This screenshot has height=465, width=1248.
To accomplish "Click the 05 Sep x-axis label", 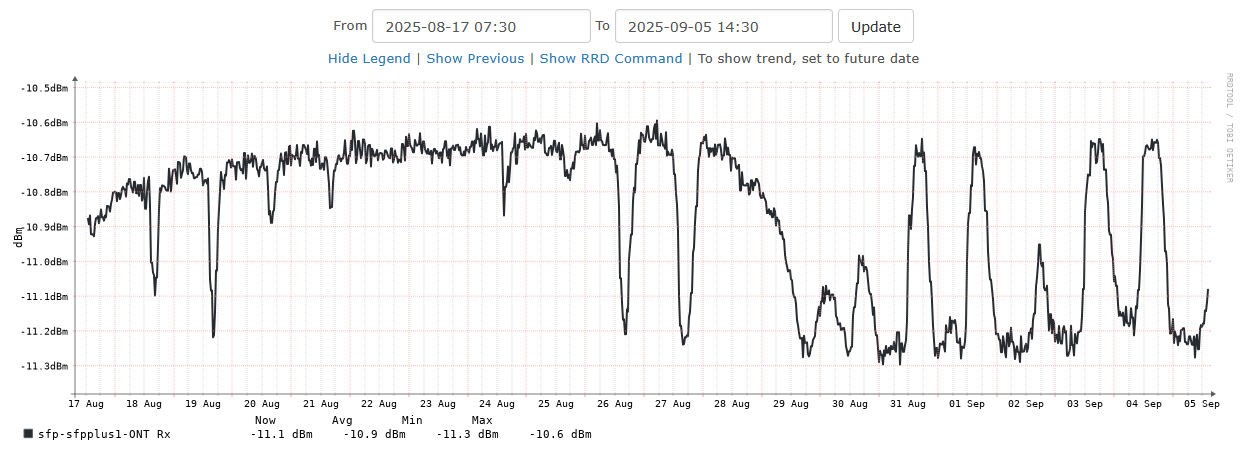I will [x=1202, y=404].
